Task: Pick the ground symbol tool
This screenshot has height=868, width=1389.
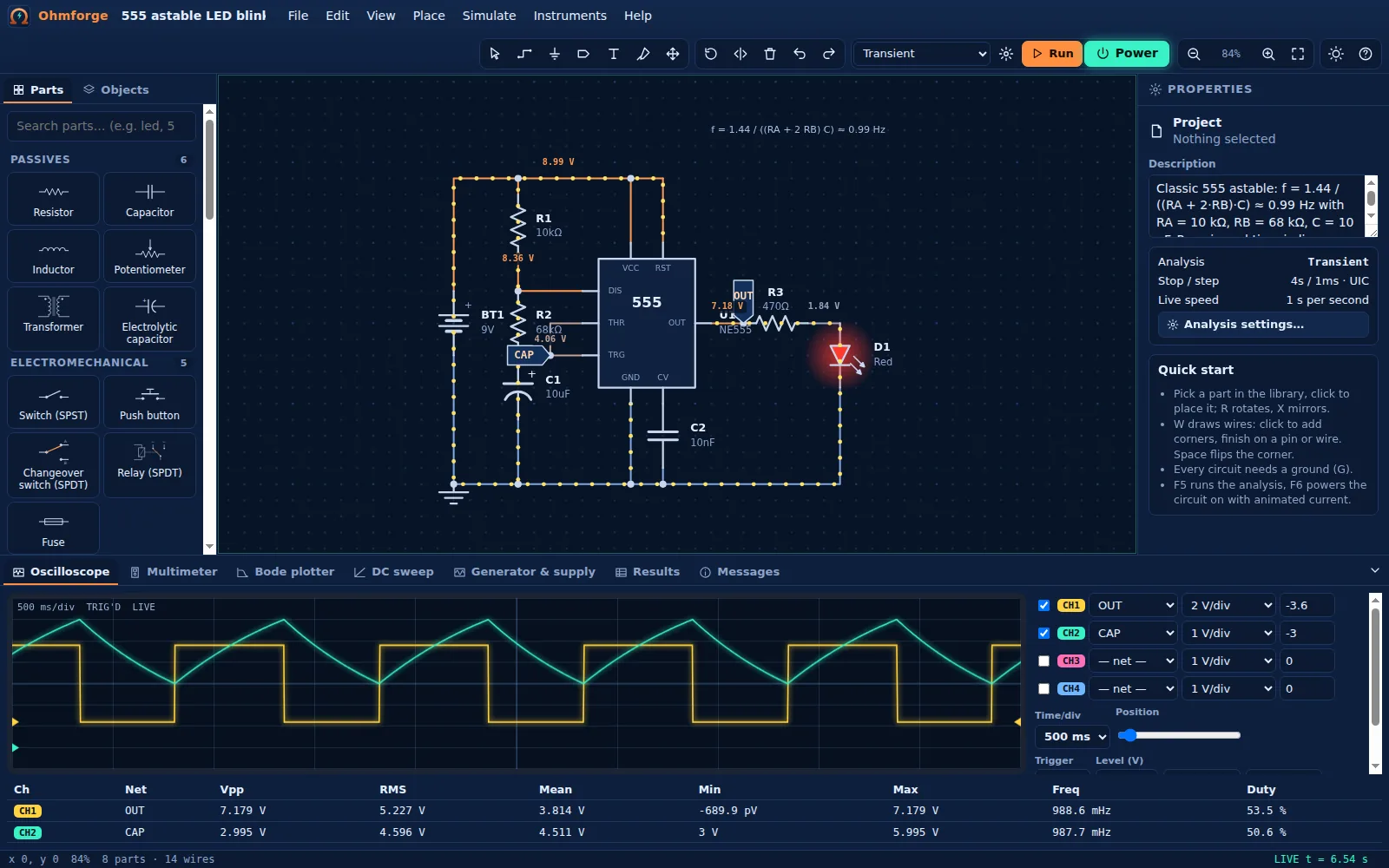Action: pyautogui.click(x=554, y=54)
